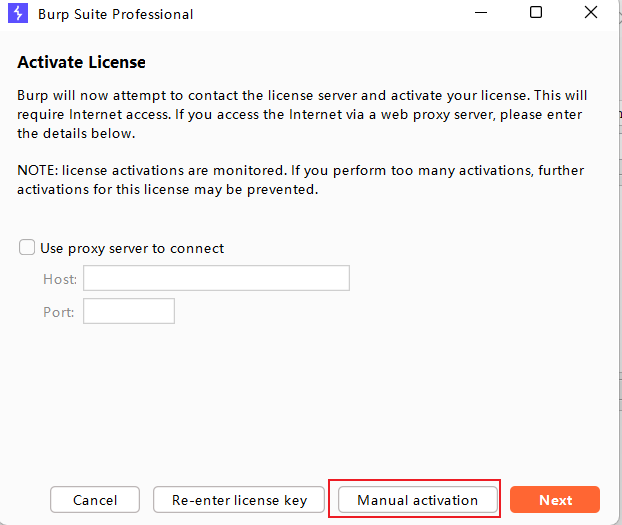Maximize the Burp Suite Professional window
The height and width of the screenshot is (525, 622).
tap(536, 13)
